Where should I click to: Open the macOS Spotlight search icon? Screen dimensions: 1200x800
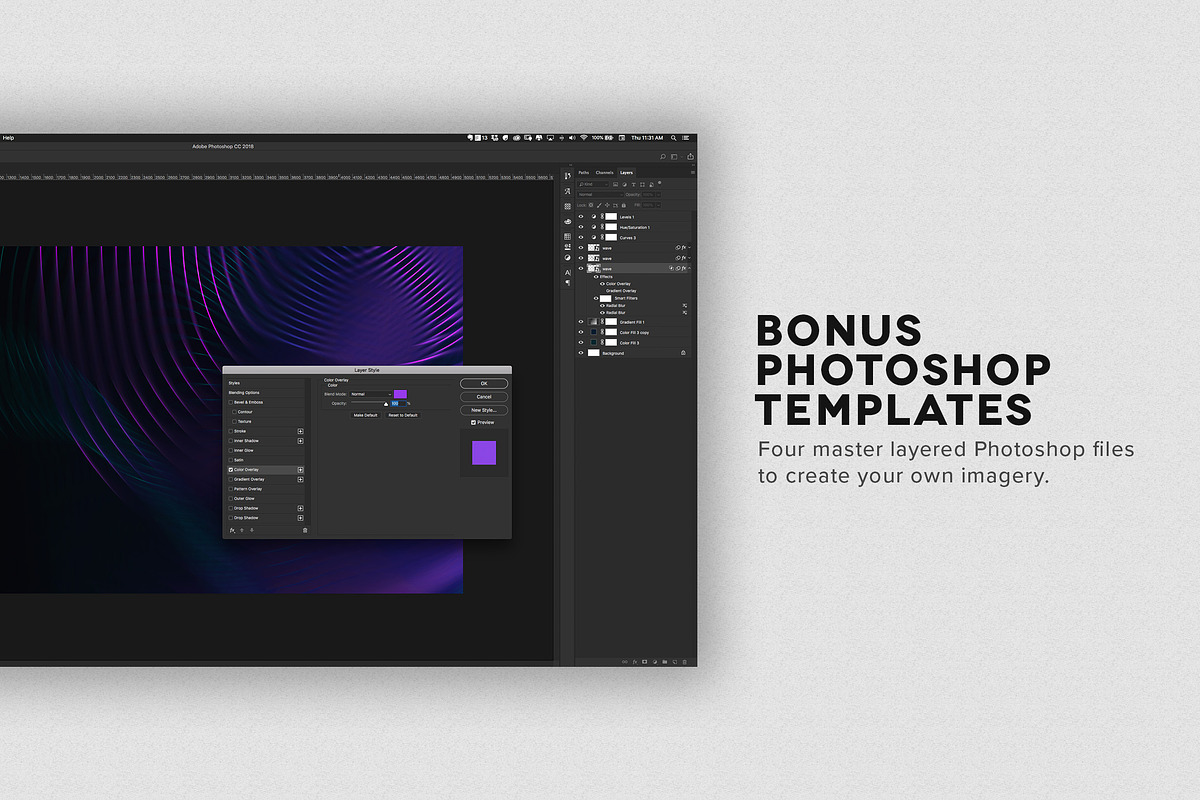pyautogui.click(x=672, y=137)
